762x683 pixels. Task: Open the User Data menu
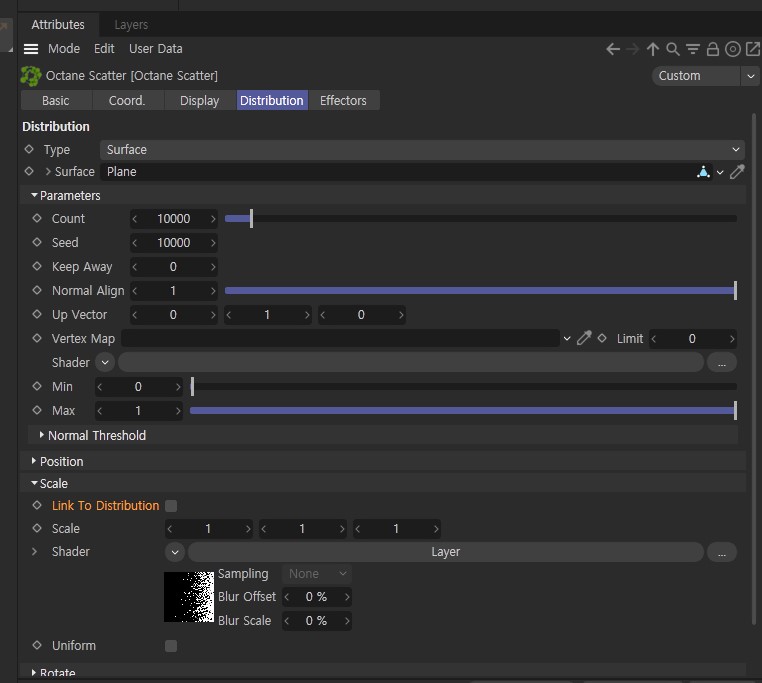point(156,49)
